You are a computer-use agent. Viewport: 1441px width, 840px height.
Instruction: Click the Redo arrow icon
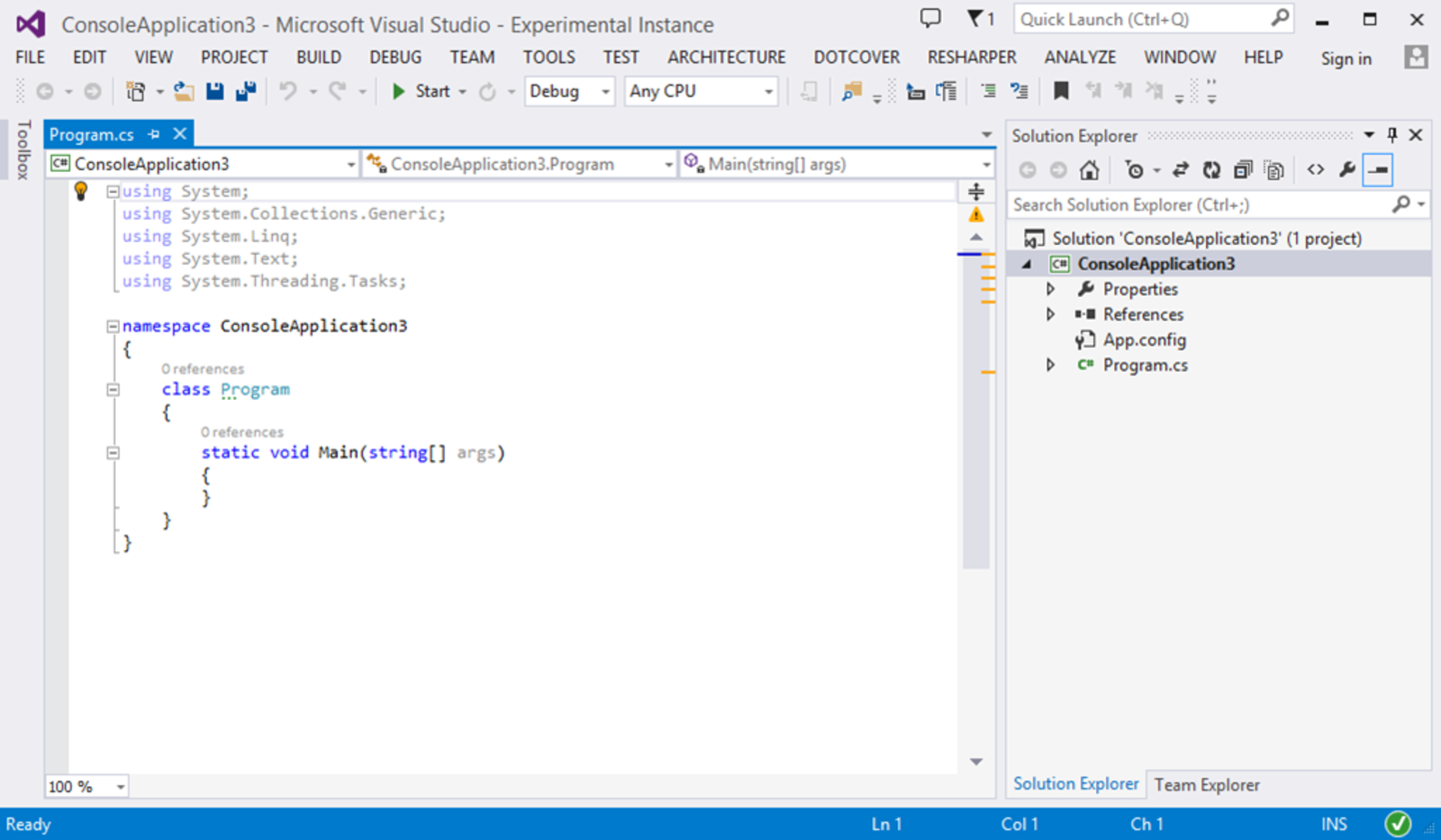(x=337, y=91)
